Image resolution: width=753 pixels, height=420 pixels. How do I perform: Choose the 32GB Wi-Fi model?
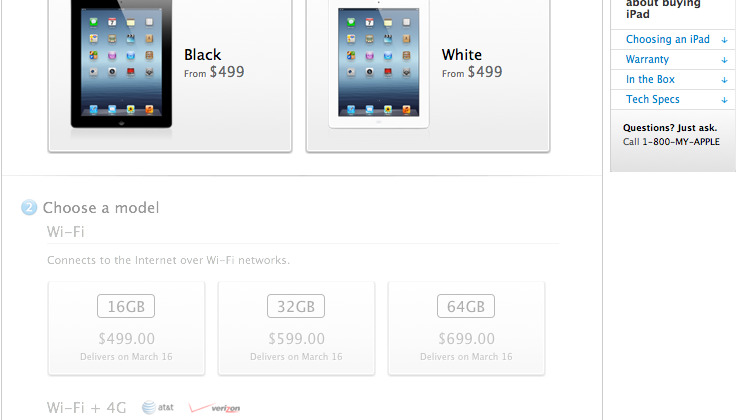coord(296,328)
